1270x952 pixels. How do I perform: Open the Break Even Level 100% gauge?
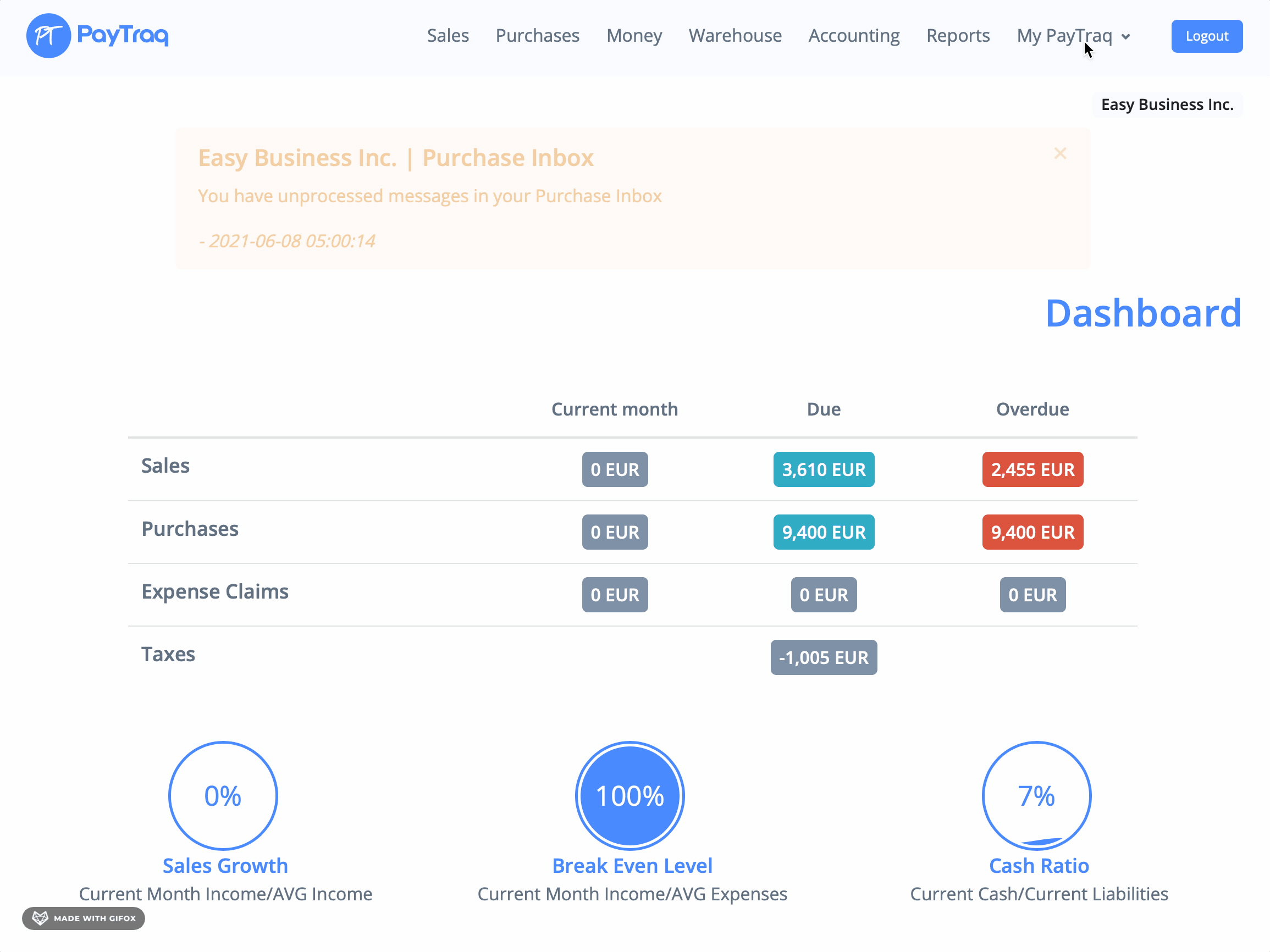[630, 795]
